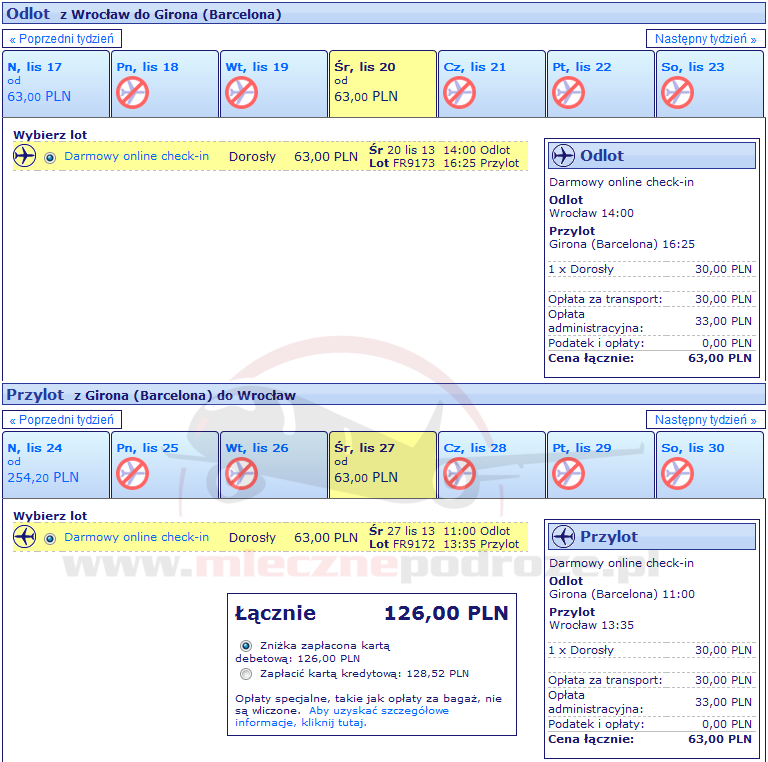Click the no-flight icon for Wt, lis 19
The width and height of the screenshot is (768, 762).
coord(241,93)
